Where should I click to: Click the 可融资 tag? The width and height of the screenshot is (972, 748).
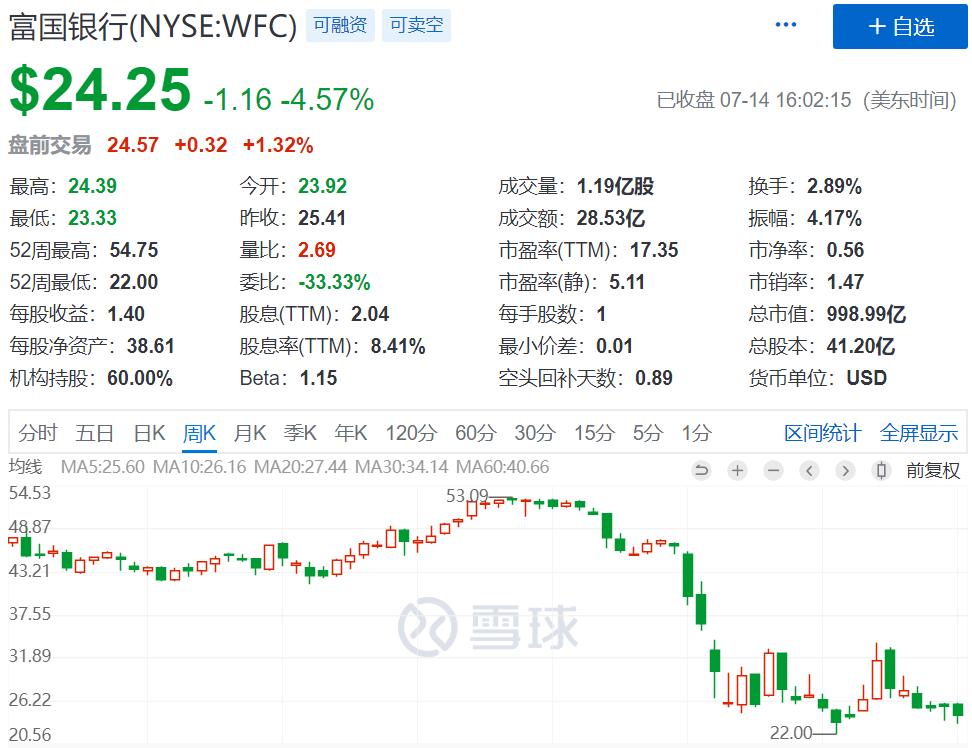click(x=340, y=25)
